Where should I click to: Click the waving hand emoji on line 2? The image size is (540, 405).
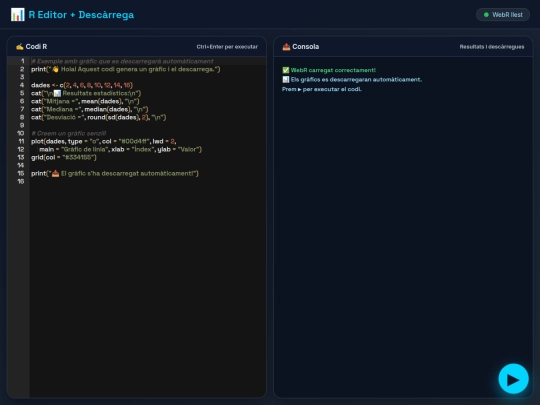(x=55, y=69)
